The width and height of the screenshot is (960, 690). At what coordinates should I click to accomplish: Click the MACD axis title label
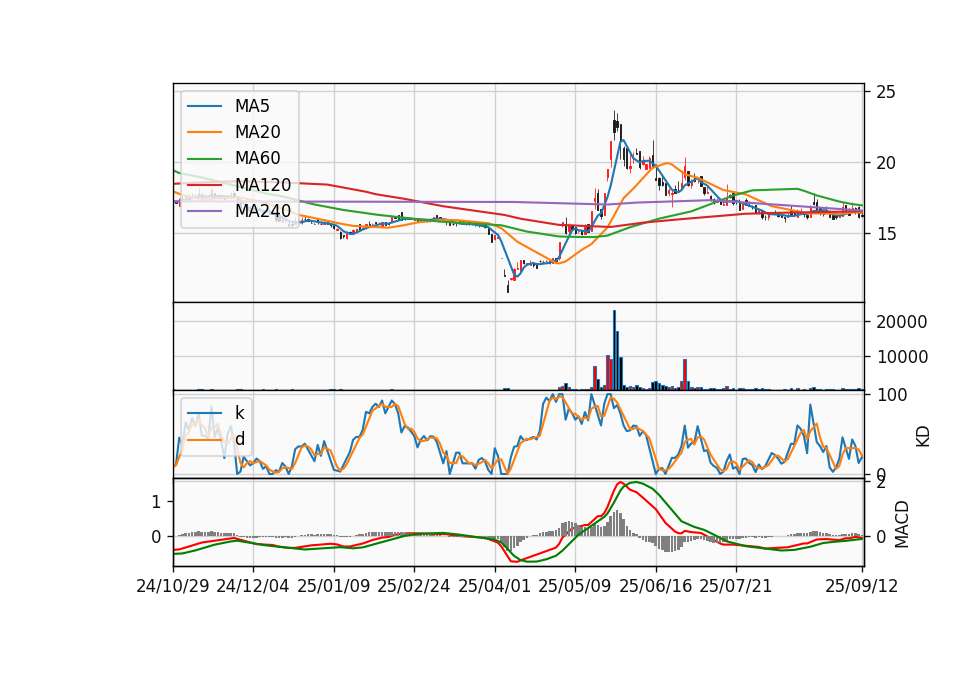[902, 524]
